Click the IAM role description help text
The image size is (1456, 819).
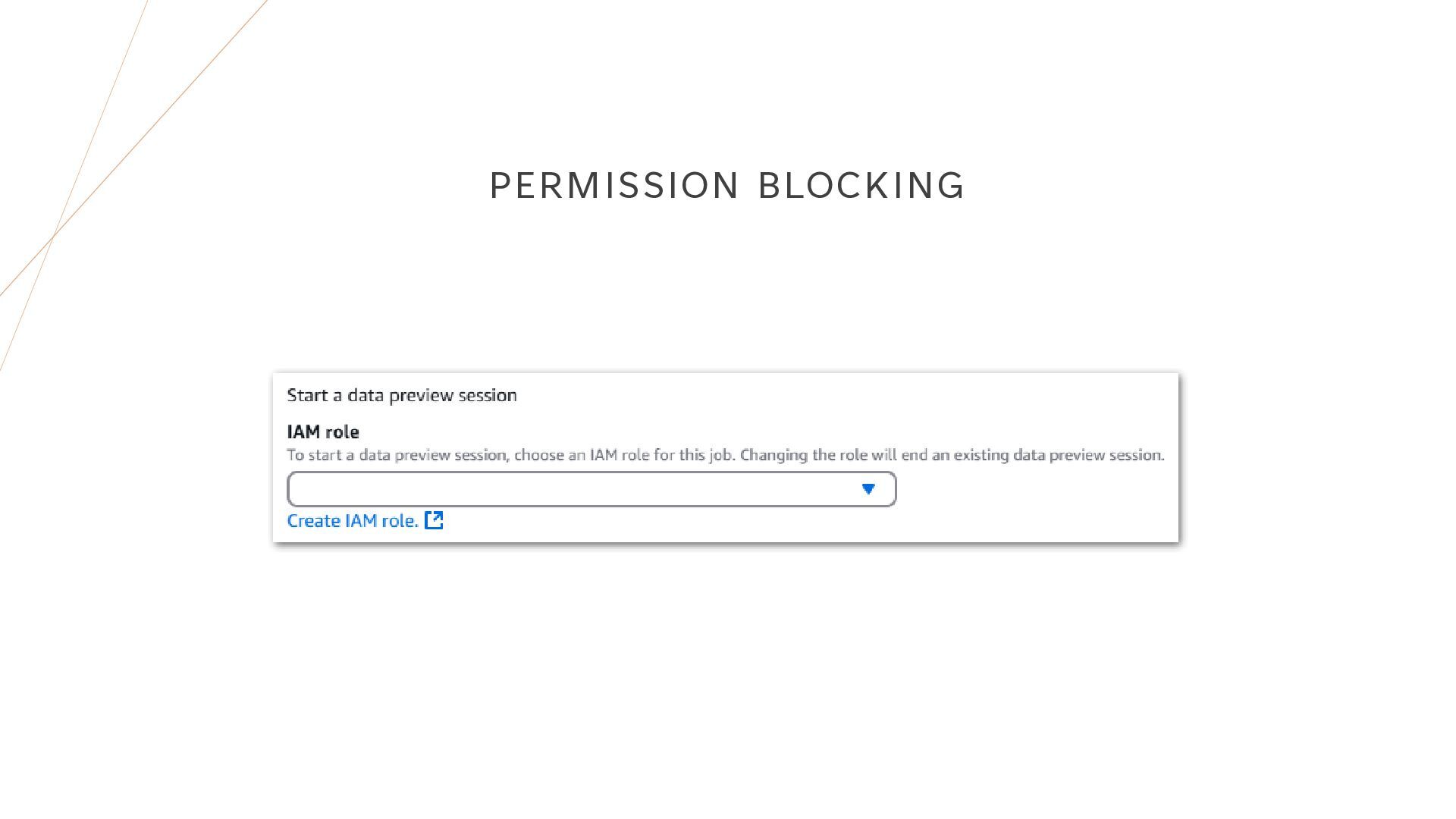pyautogui.click(x=726, y=455)
